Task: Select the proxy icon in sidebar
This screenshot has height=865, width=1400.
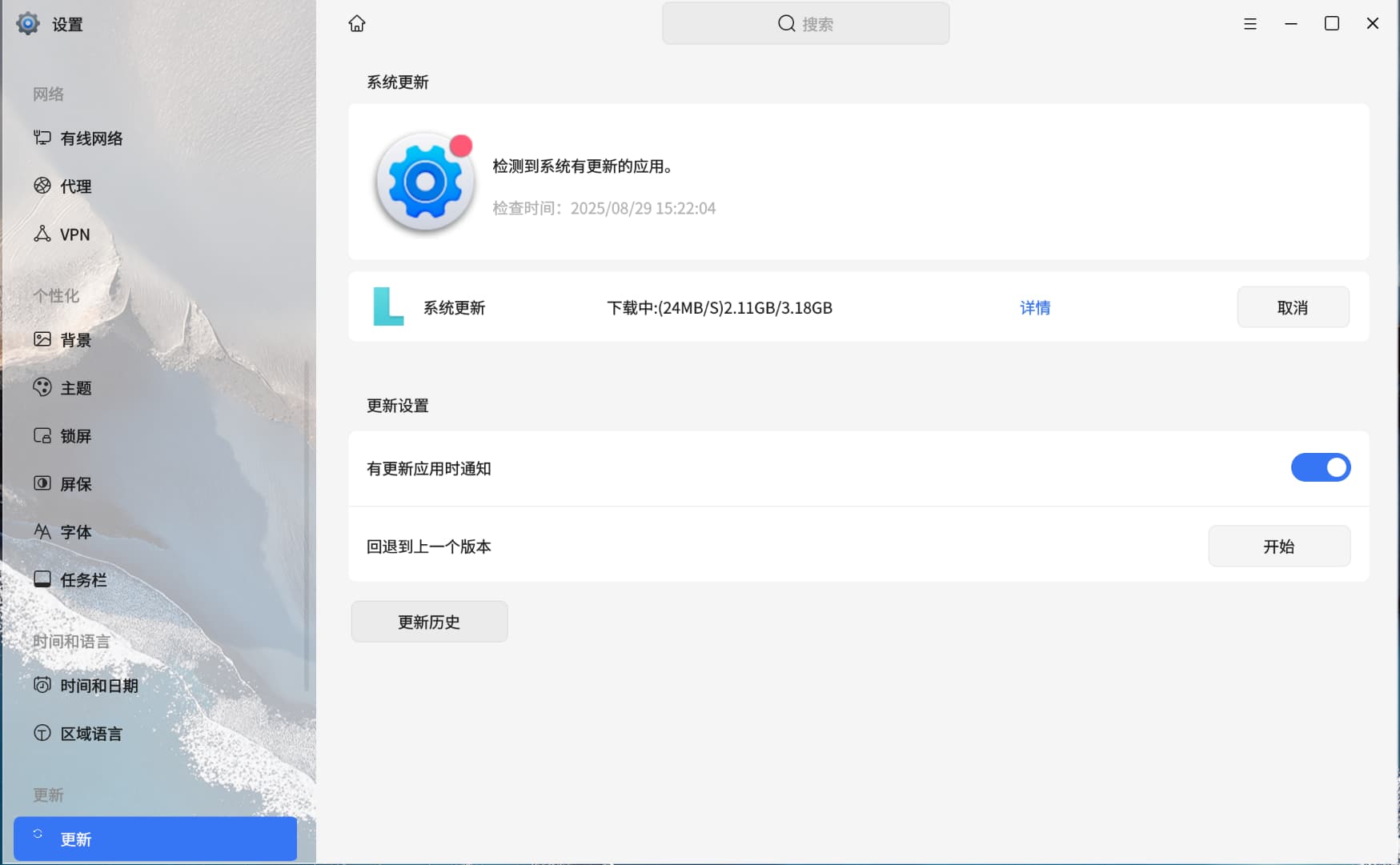Action: [x=42, y=186]
